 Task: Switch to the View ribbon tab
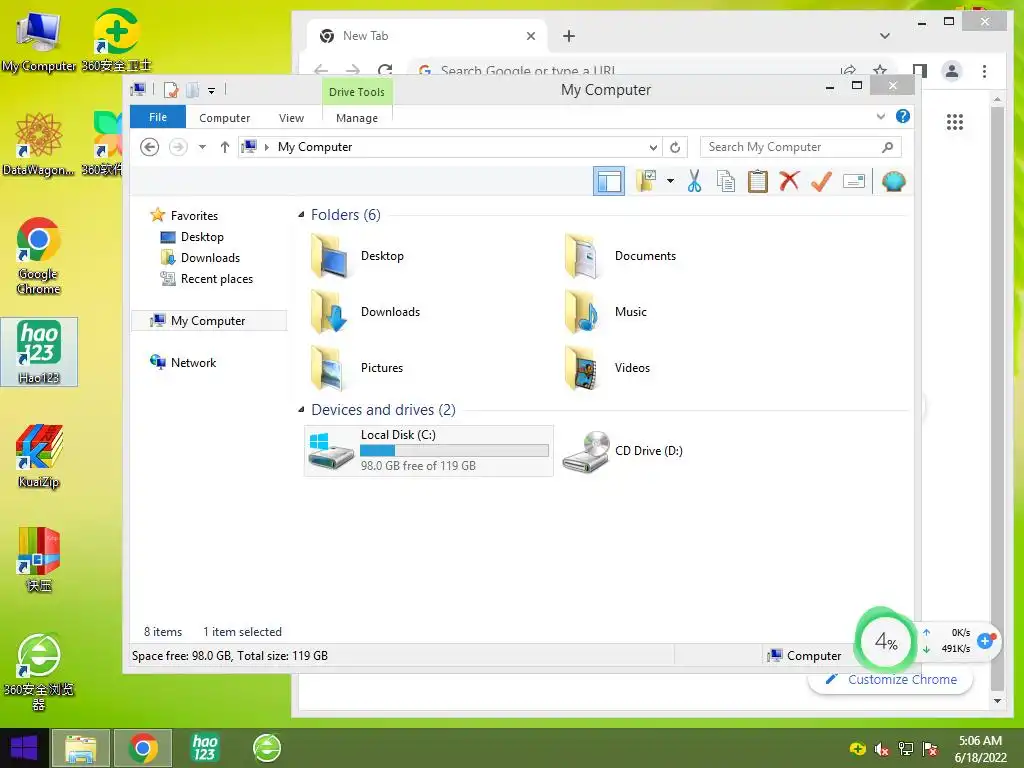point(291,118)
